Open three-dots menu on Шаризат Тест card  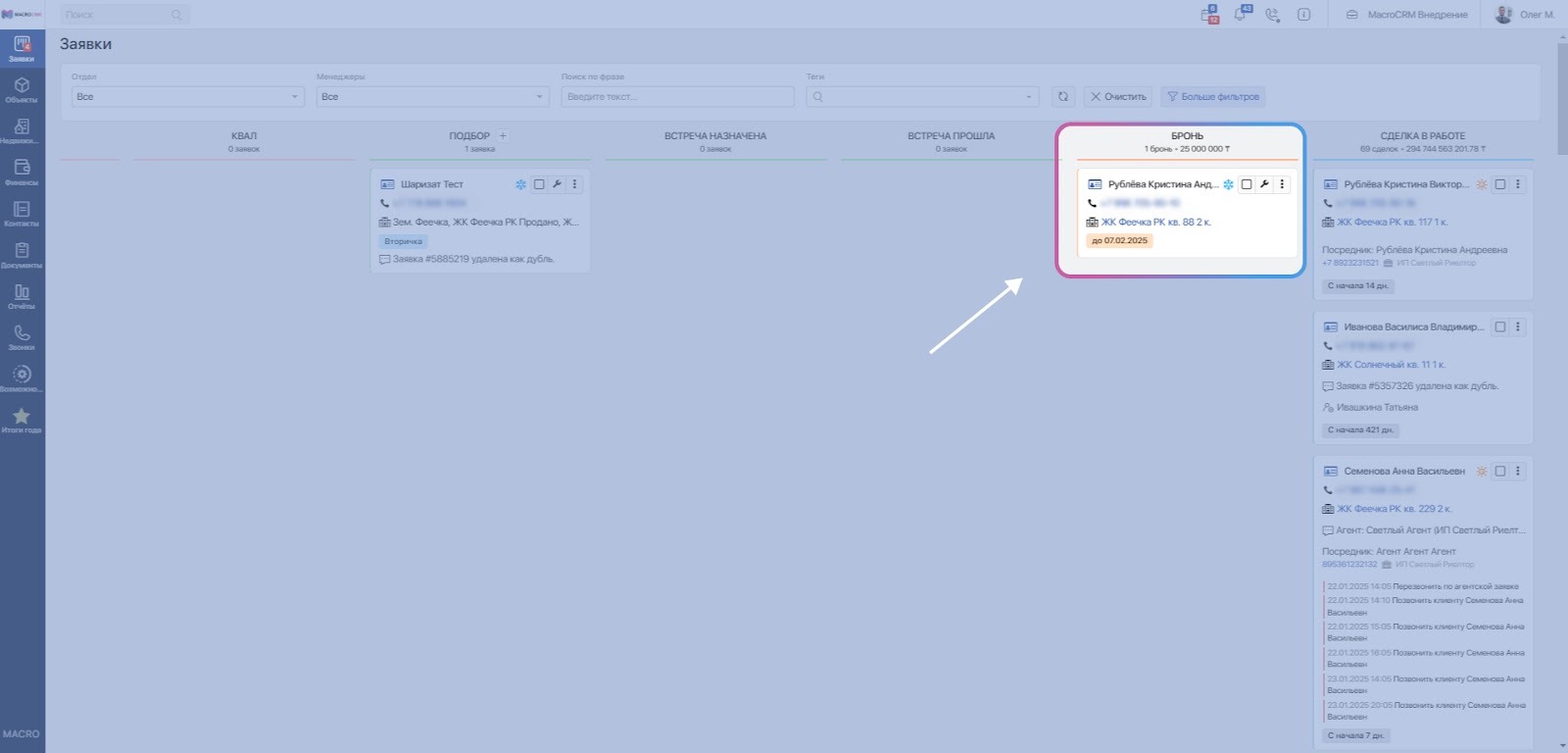pyautogui.click(x=575, y=184)
